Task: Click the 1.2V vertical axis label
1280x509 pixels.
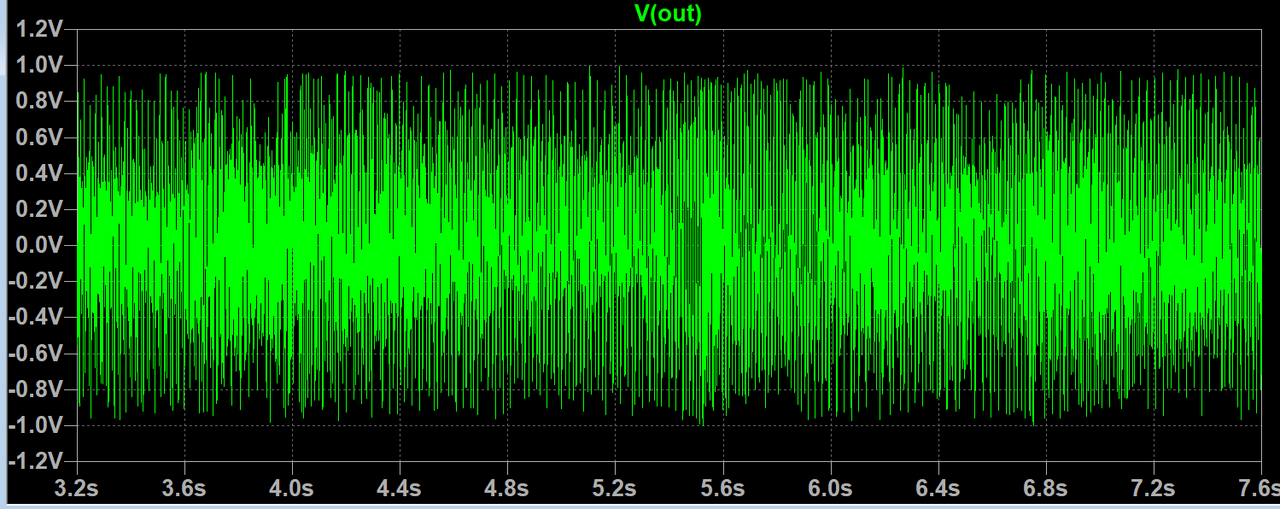Action: (x=40, y=29)
